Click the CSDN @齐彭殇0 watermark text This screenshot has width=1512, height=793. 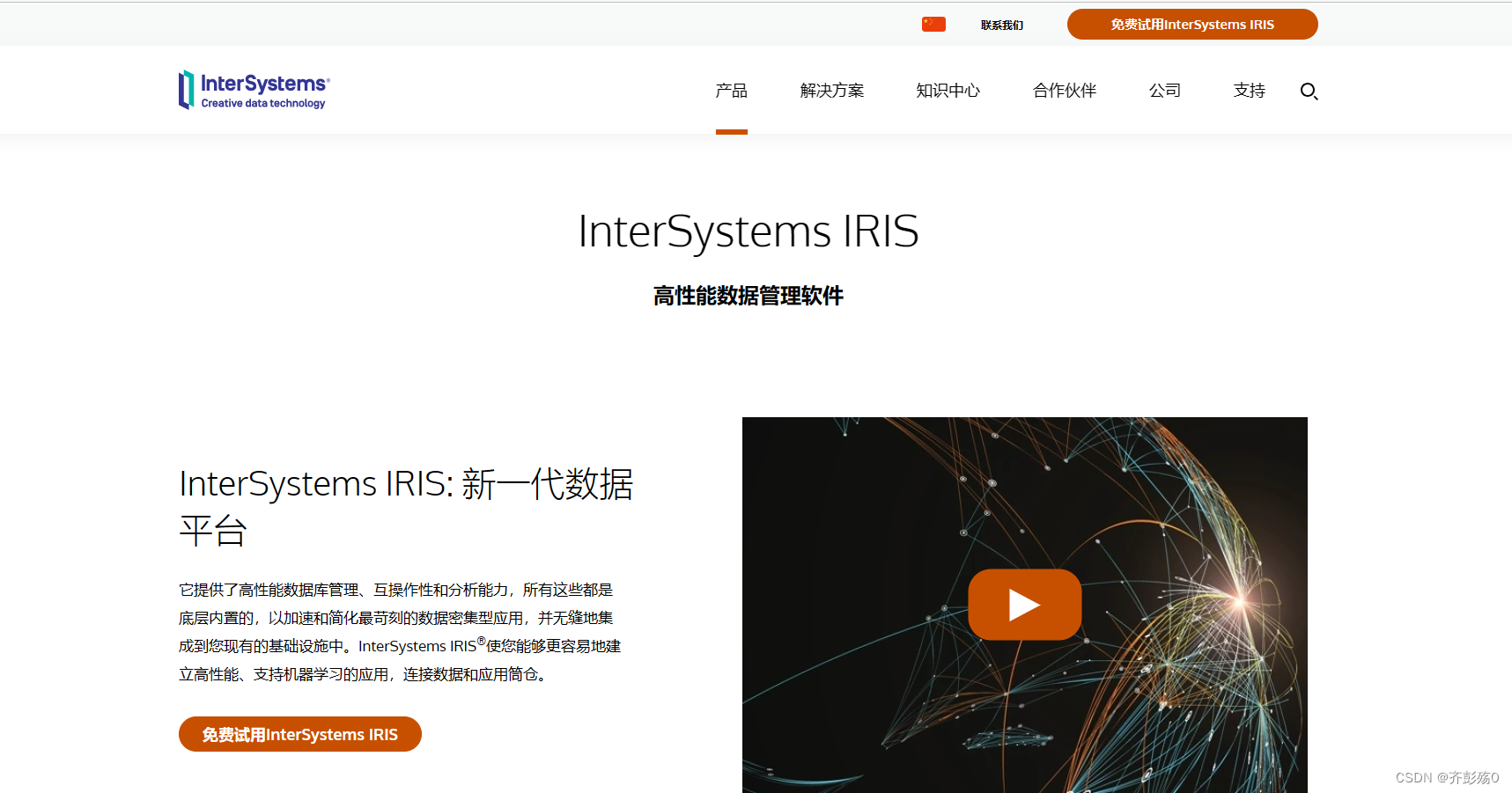(x=1445, y=778)
